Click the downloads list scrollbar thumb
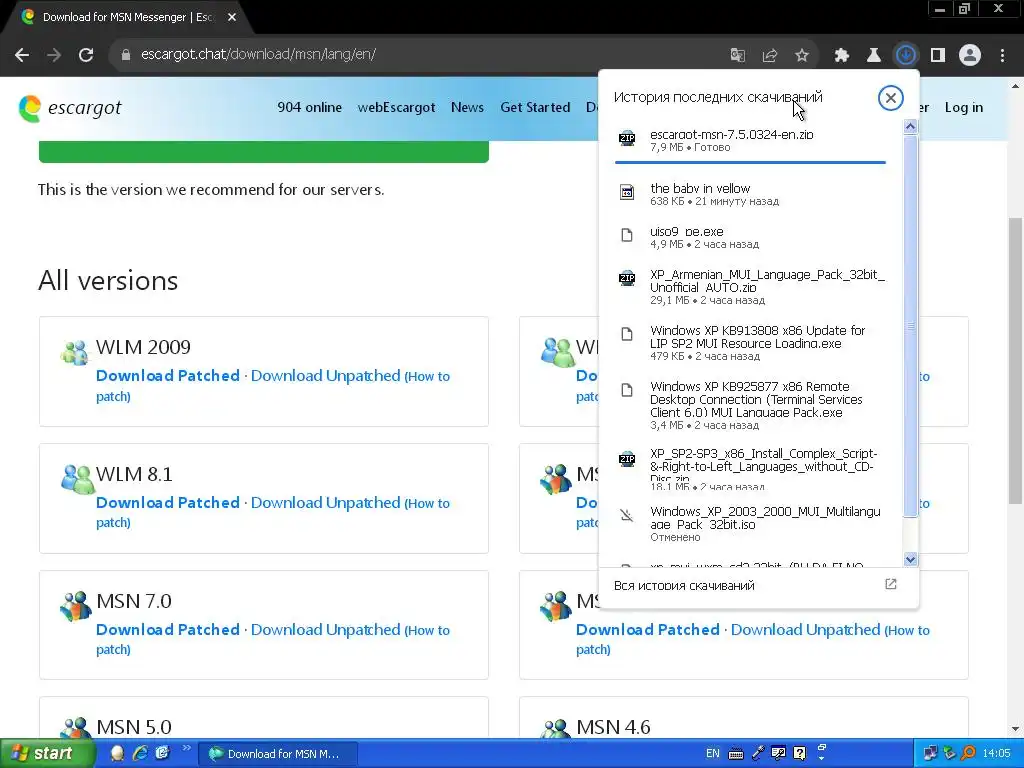1024x768 pixels. click(x=910, y=325)
